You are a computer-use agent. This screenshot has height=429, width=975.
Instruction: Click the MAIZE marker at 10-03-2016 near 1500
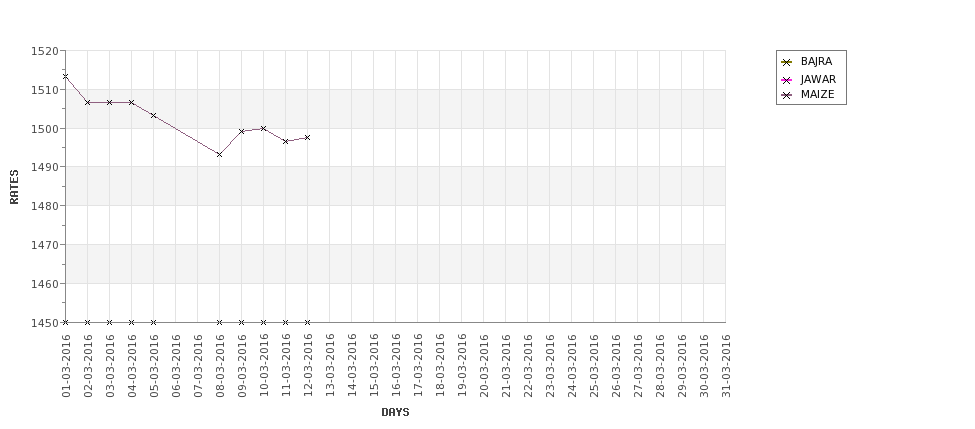[x=264, y=129]
